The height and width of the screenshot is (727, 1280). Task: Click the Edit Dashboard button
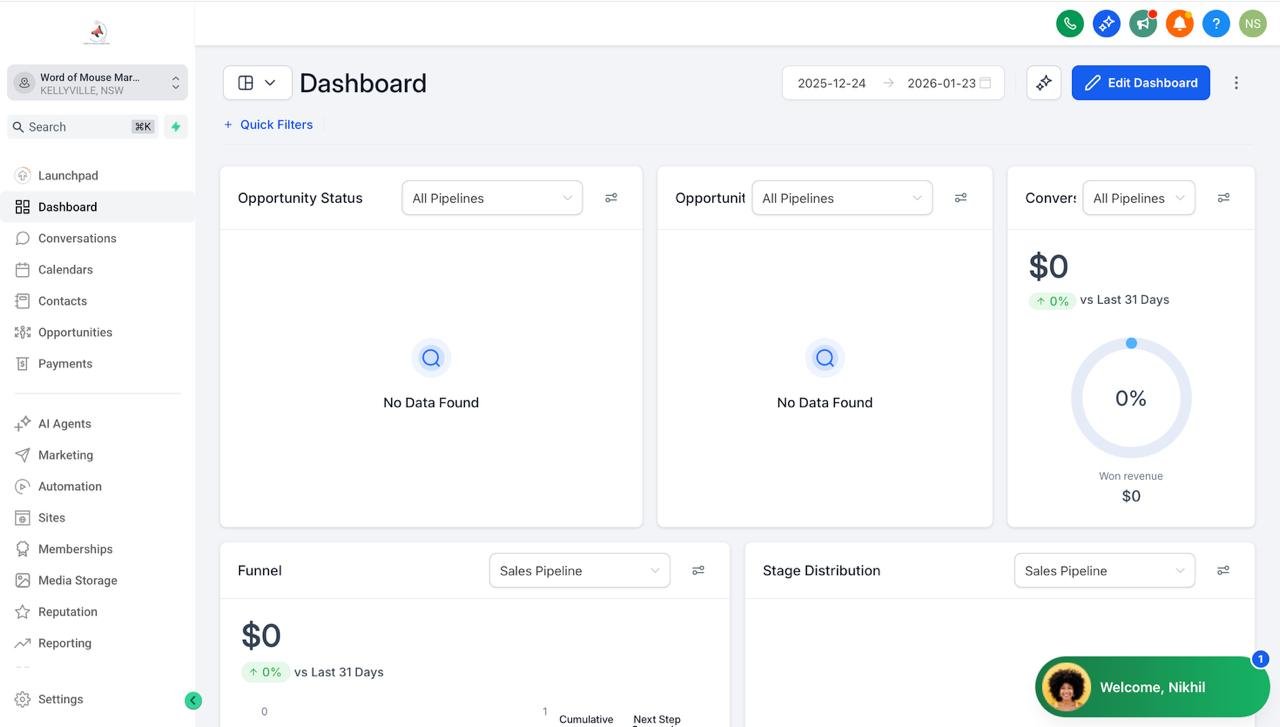pyautogui.click(x=1140, y=83)
